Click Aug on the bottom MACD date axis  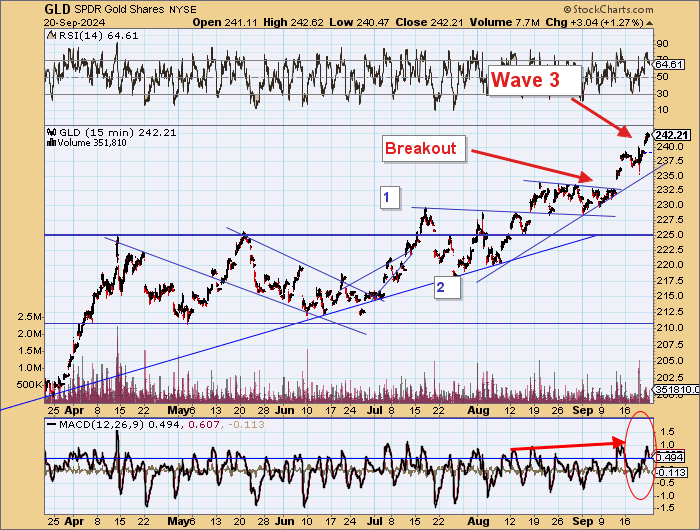point(478,521)
